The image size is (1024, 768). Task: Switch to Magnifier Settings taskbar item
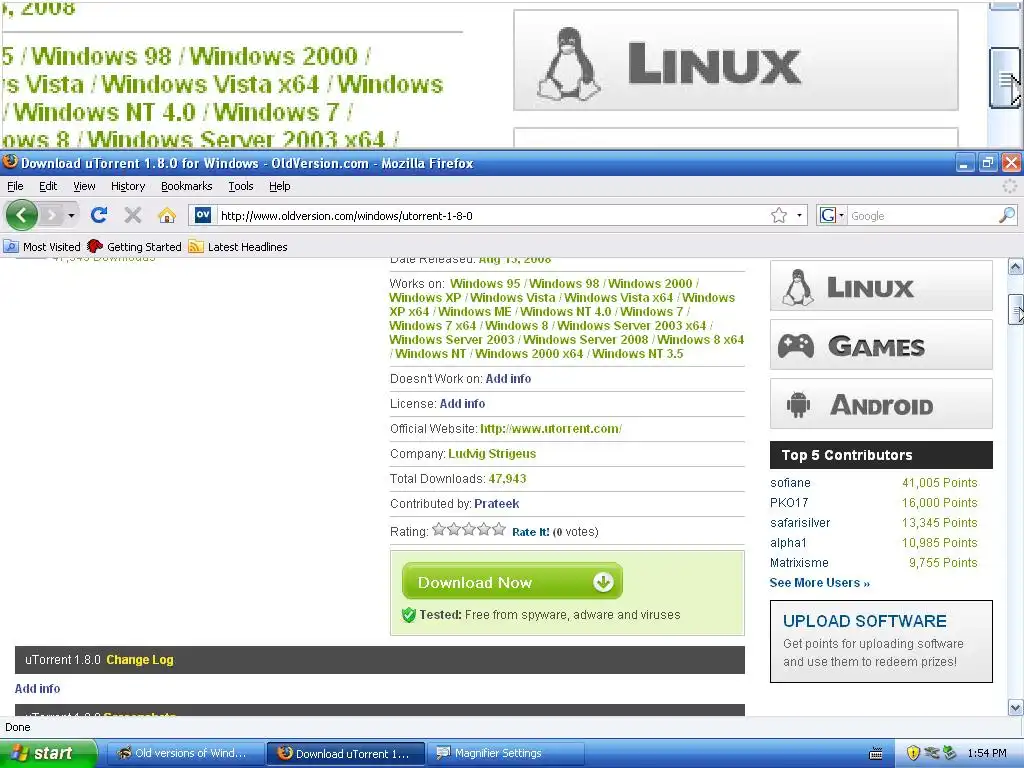pyautogui.click(x=506, y=753)
